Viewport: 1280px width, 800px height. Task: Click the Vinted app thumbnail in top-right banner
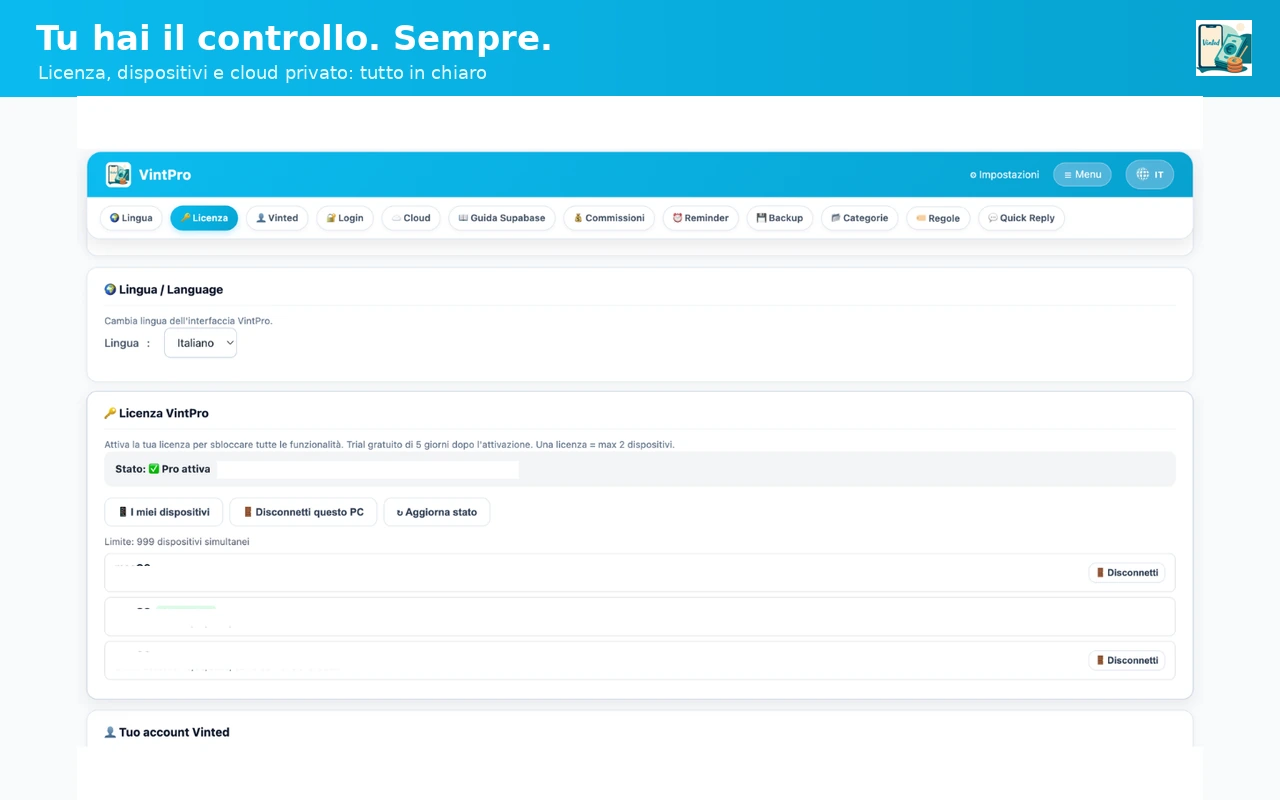pos(1224,48)
